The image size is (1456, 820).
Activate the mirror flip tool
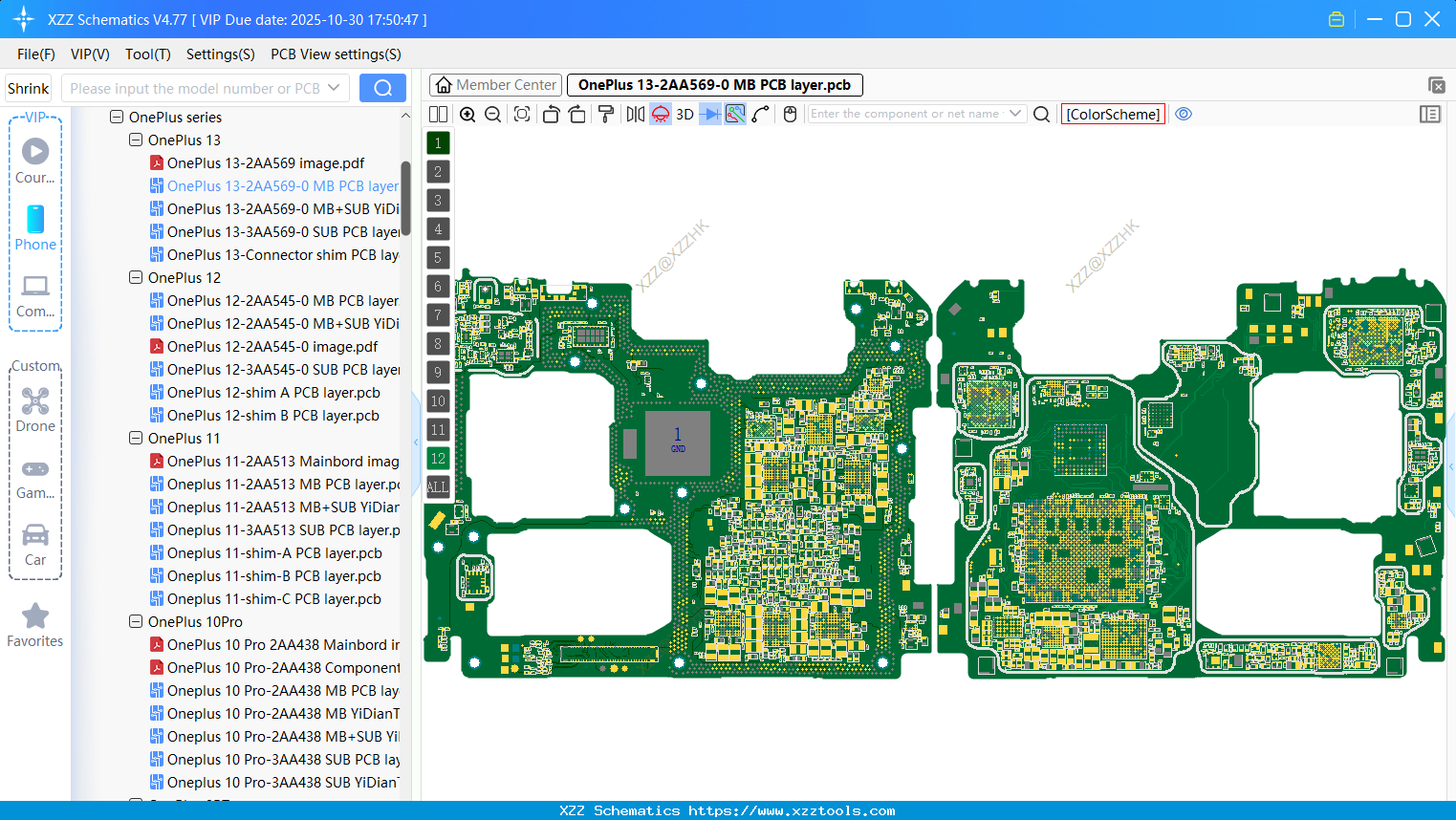[634, 114]
